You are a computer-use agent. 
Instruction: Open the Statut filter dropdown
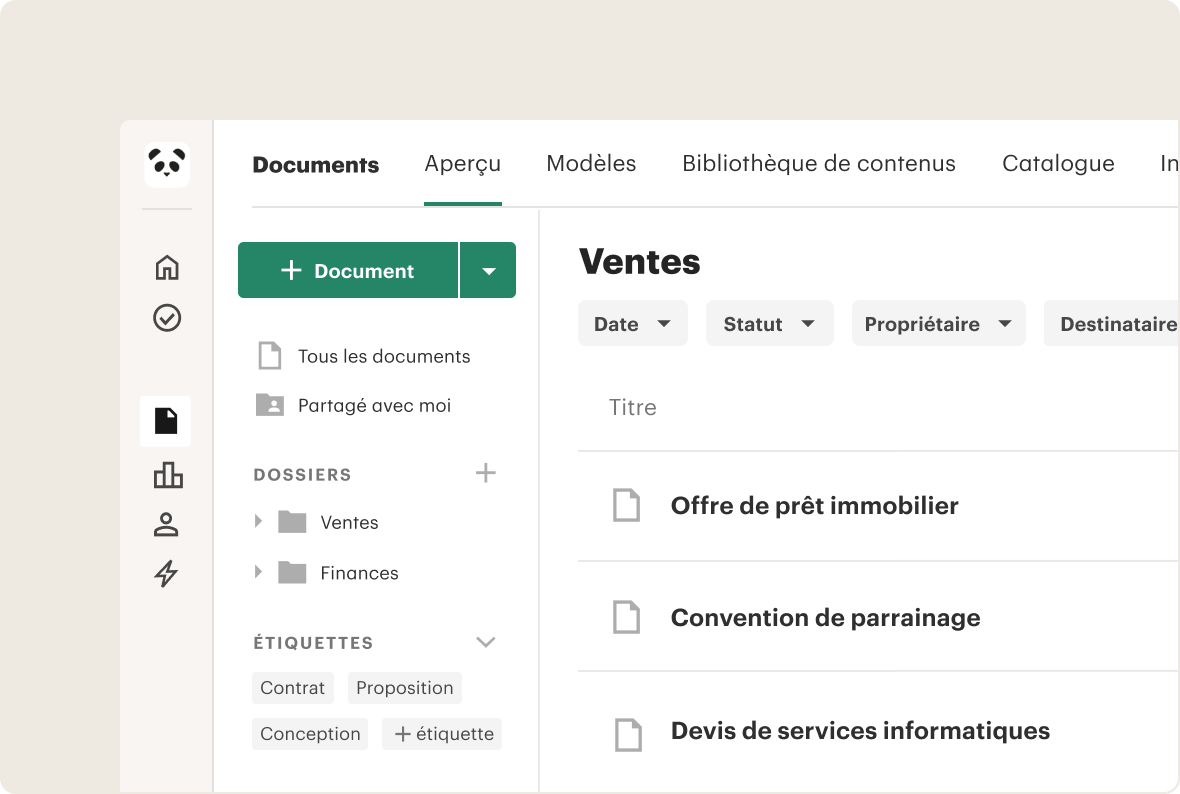pos(769,324)
